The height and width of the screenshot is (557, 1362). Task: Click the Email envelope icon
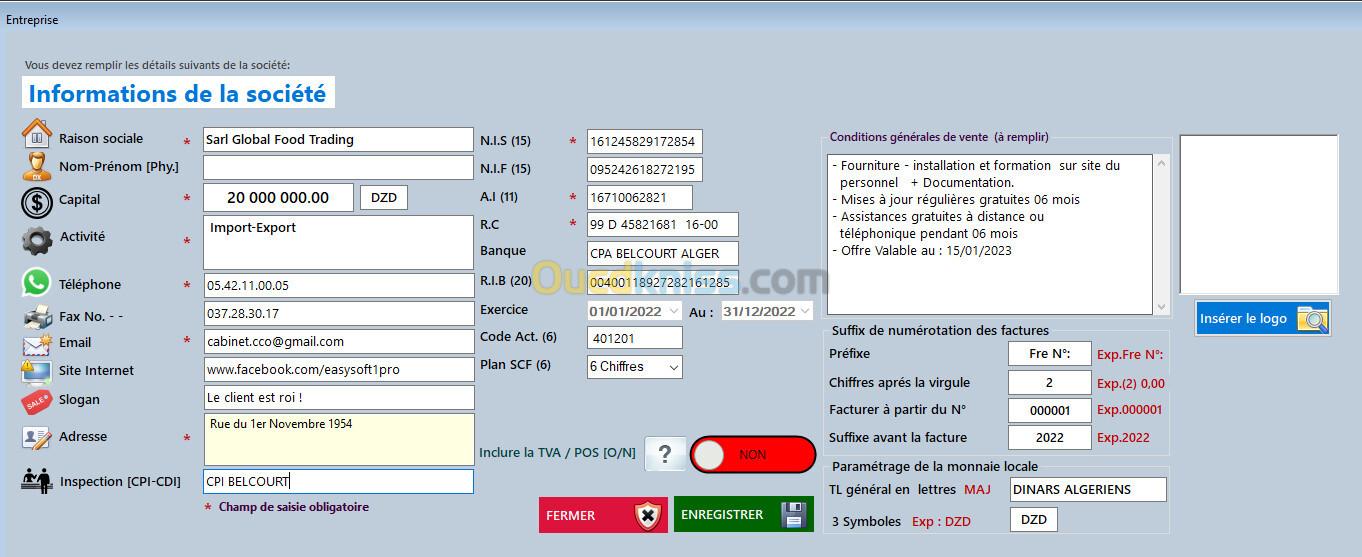(37, 344)
